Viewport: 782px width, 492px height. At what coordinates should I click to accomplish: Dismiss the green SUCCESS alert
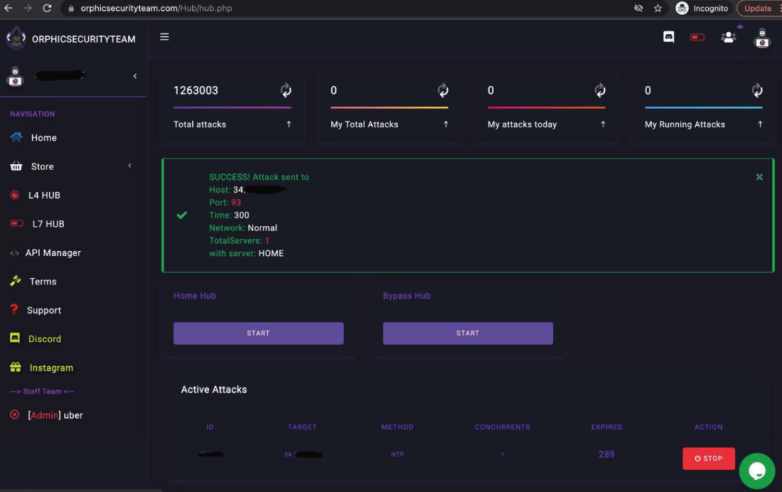tap(759, 177)
